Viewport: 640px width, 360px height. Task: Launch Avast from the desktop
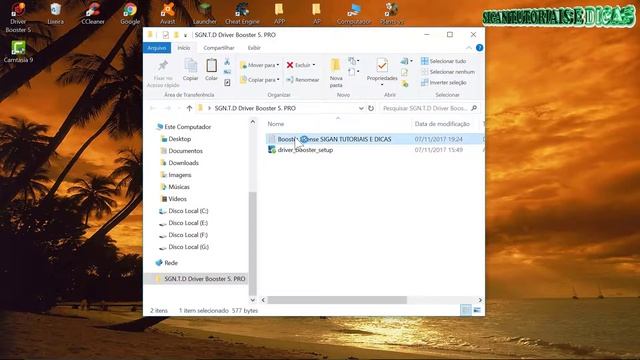point(167,14)
